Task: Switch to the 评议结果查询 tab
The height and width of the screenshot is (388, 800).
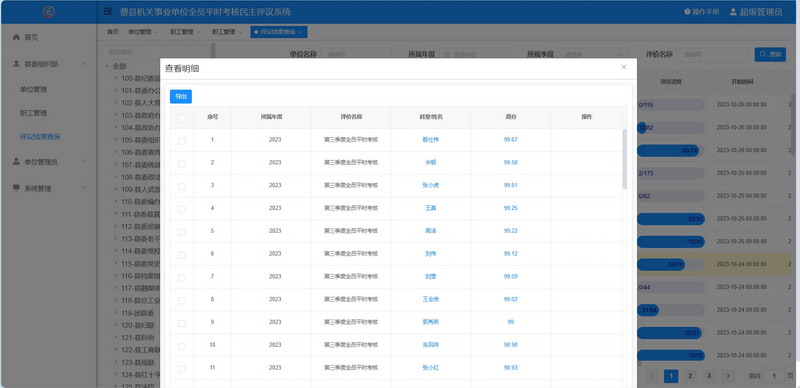Action: click(x=279, y=32)
